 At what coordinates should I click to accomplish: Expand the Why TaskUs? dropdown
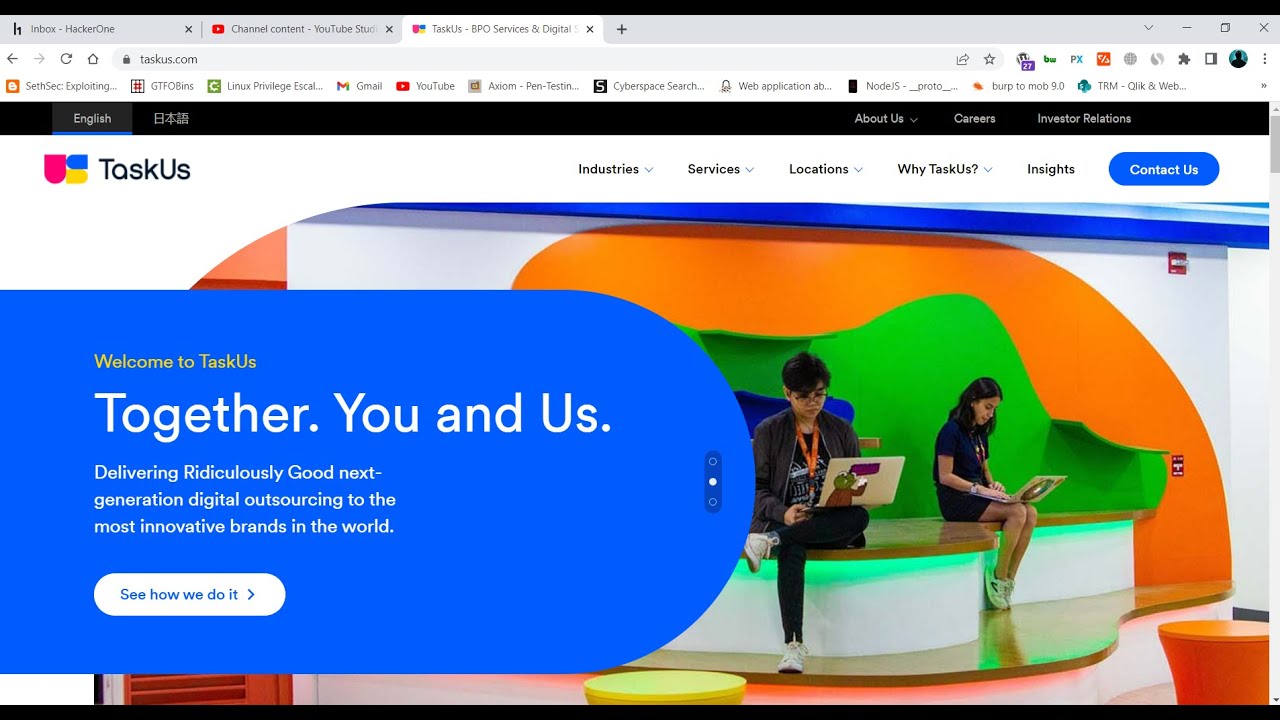pyautogui.click(x=945, y=169)
